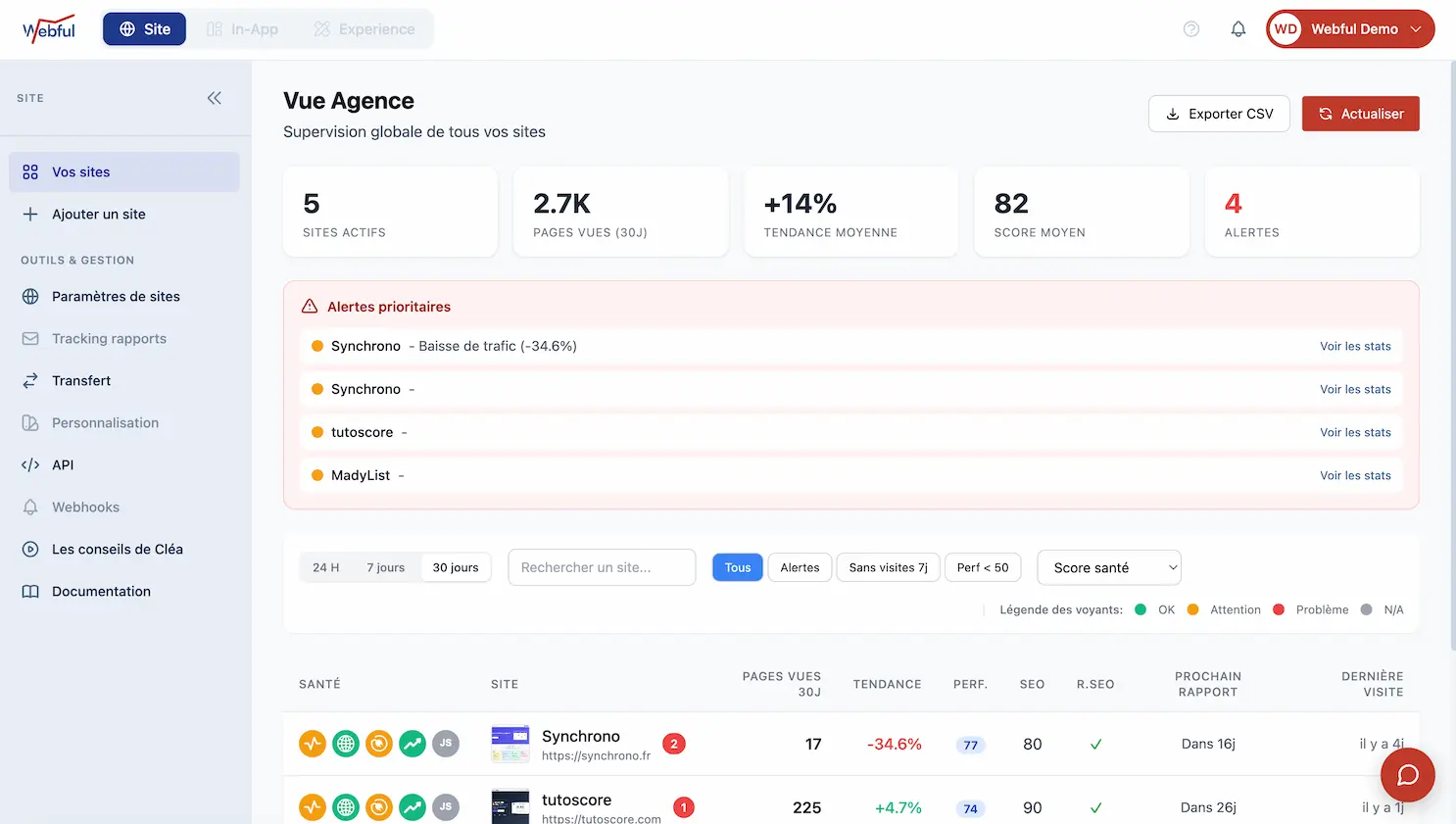1456x824 pixels.
Task: Click Synchrono's gray JS status icon
Action: (x=446, y=744)
